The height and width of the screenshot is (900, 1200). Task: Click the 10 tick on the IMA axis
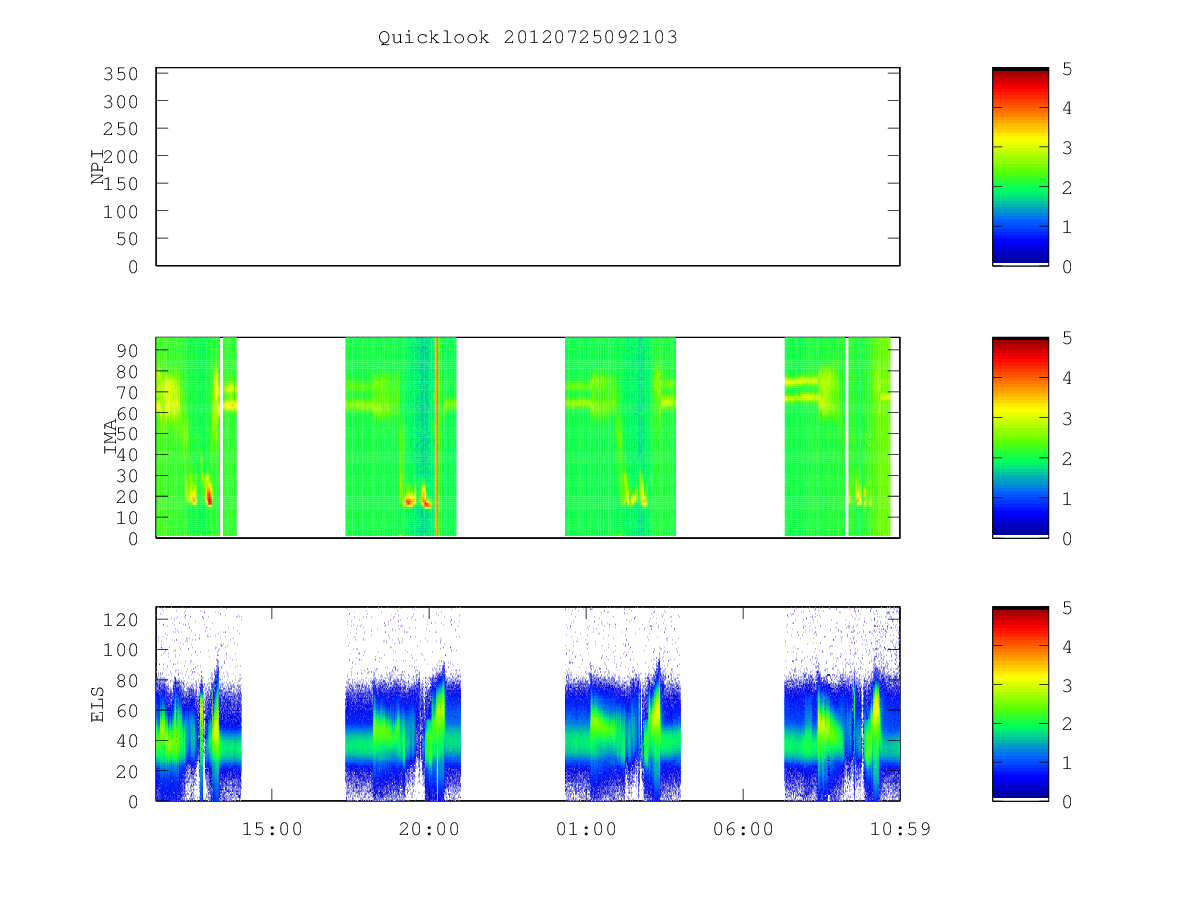click(x=128, y=517)
